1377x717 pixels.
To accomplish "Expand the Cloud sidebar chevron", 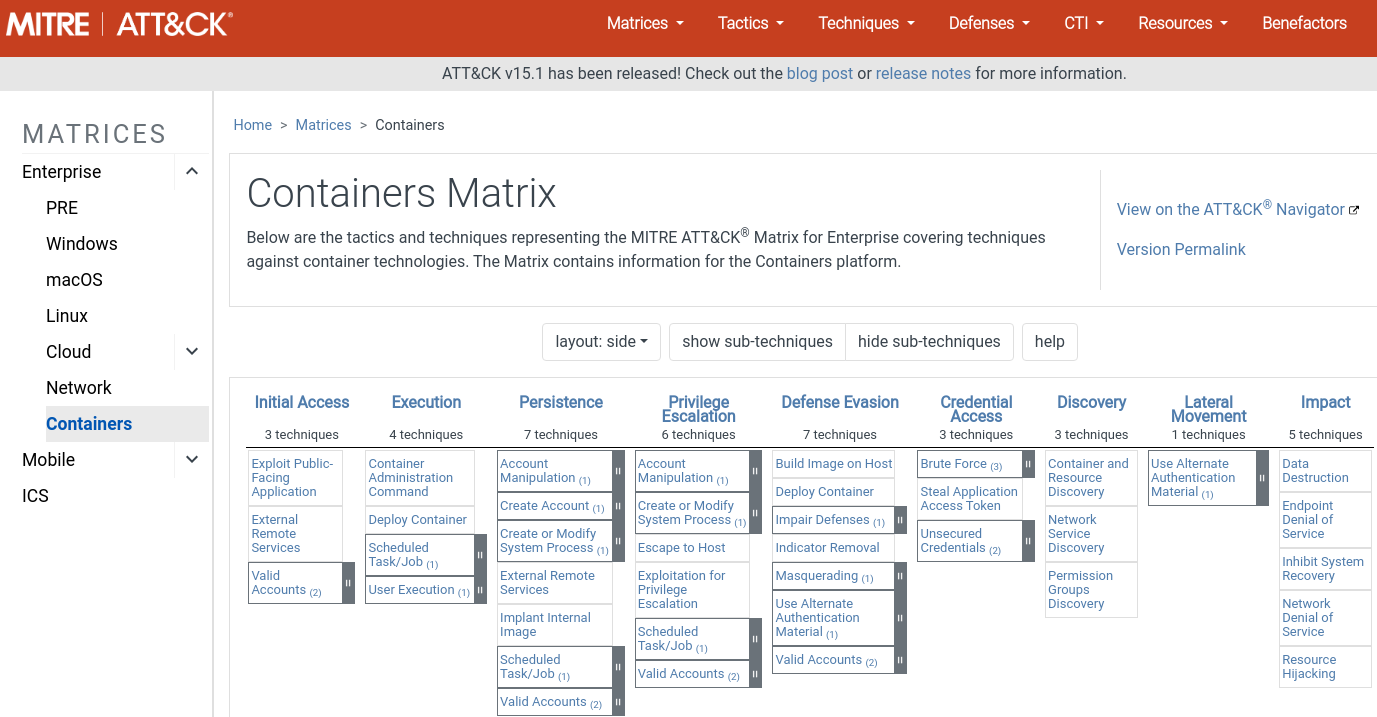I will (192, 352).
